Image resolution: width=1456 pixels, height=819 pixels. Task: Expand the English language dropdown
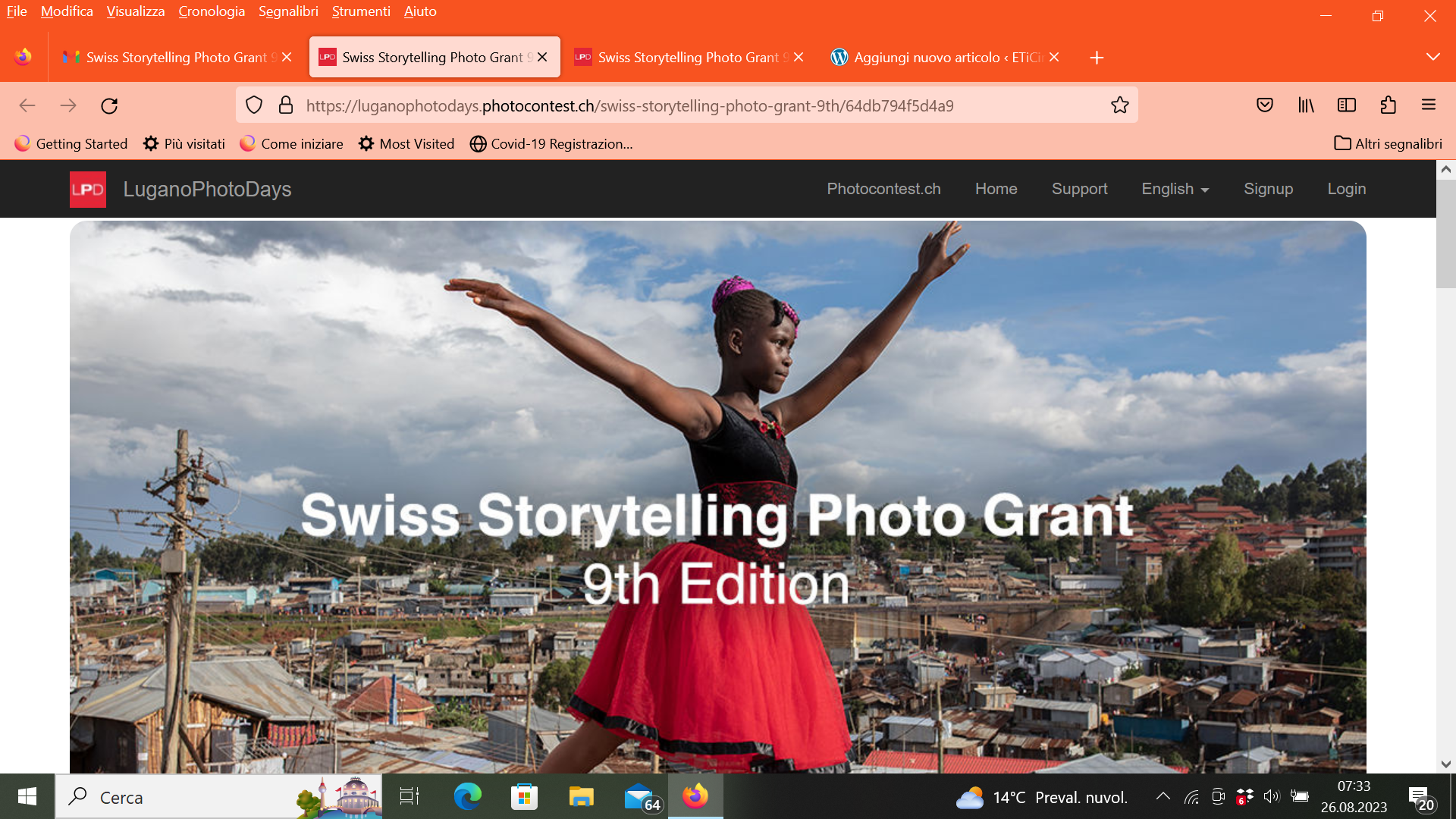(x=1175, y=189)
